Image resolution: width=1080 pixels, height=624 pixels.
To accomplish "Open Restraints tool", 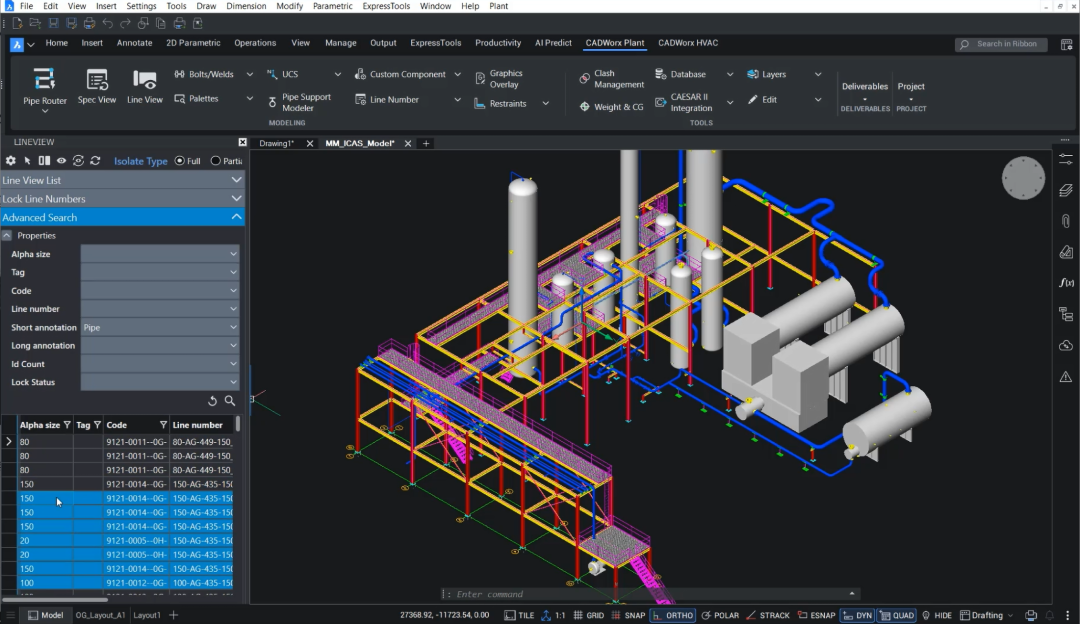I will pyautogui.click(x=501, y=103).
